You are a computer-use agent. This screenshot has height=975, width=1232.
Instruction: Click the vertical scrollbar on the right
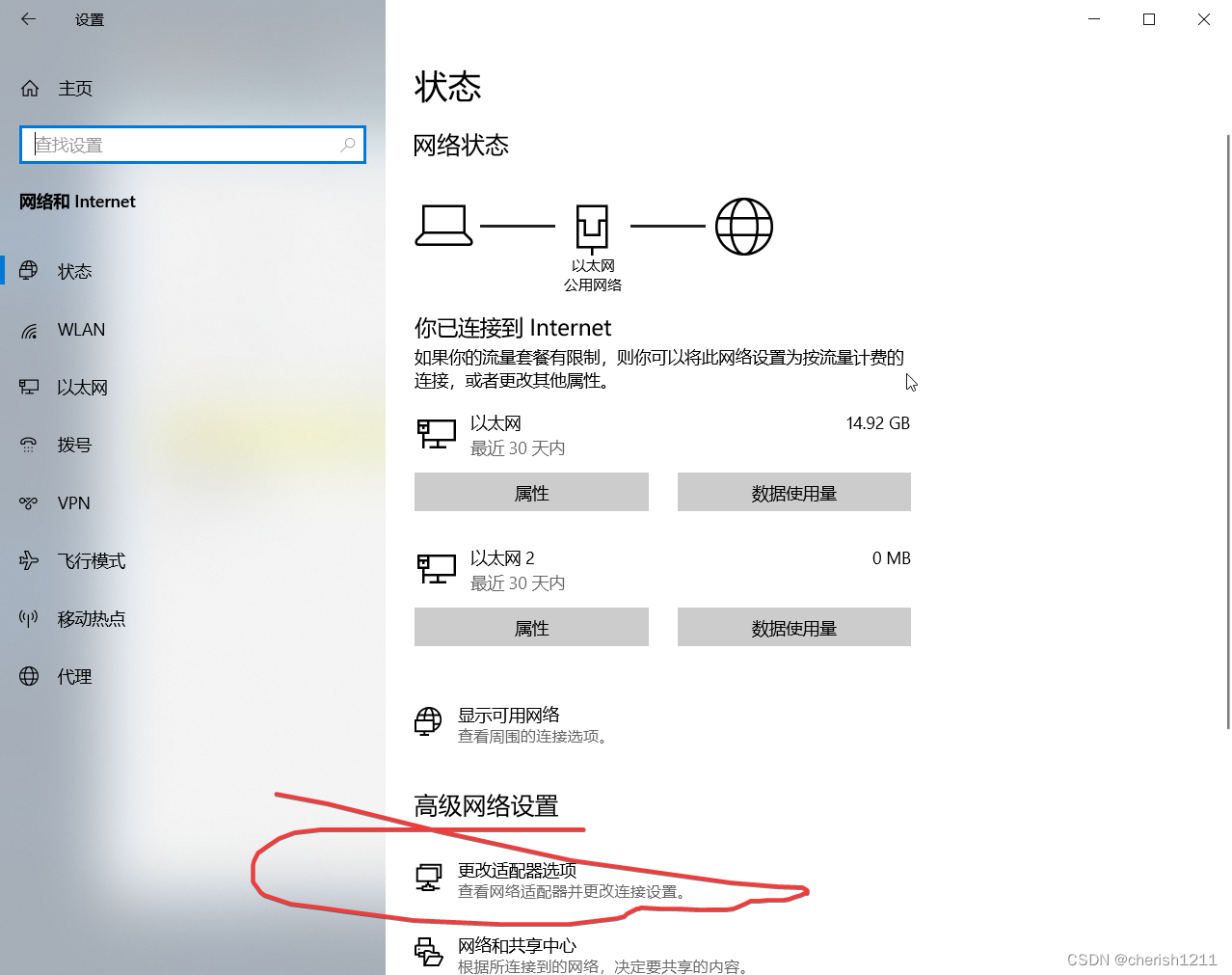(1227, 431)
